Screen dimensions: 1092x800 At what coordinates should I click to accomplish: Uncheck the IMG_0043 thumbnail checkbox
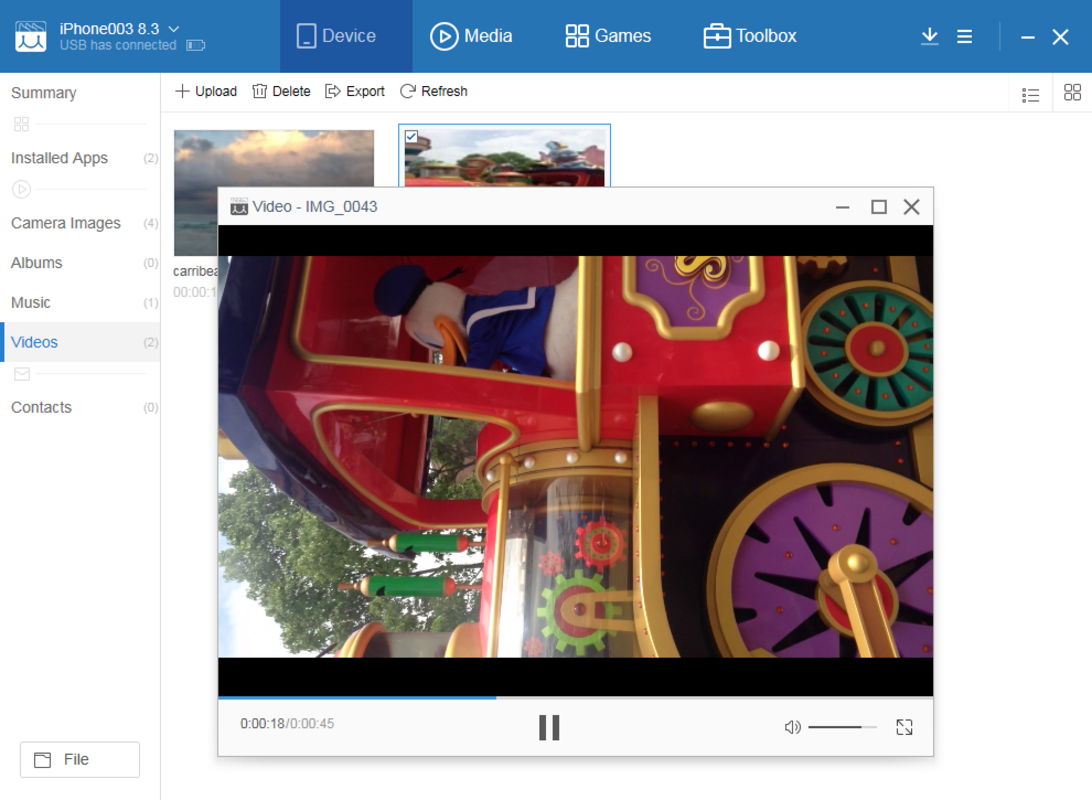(412, 136)
